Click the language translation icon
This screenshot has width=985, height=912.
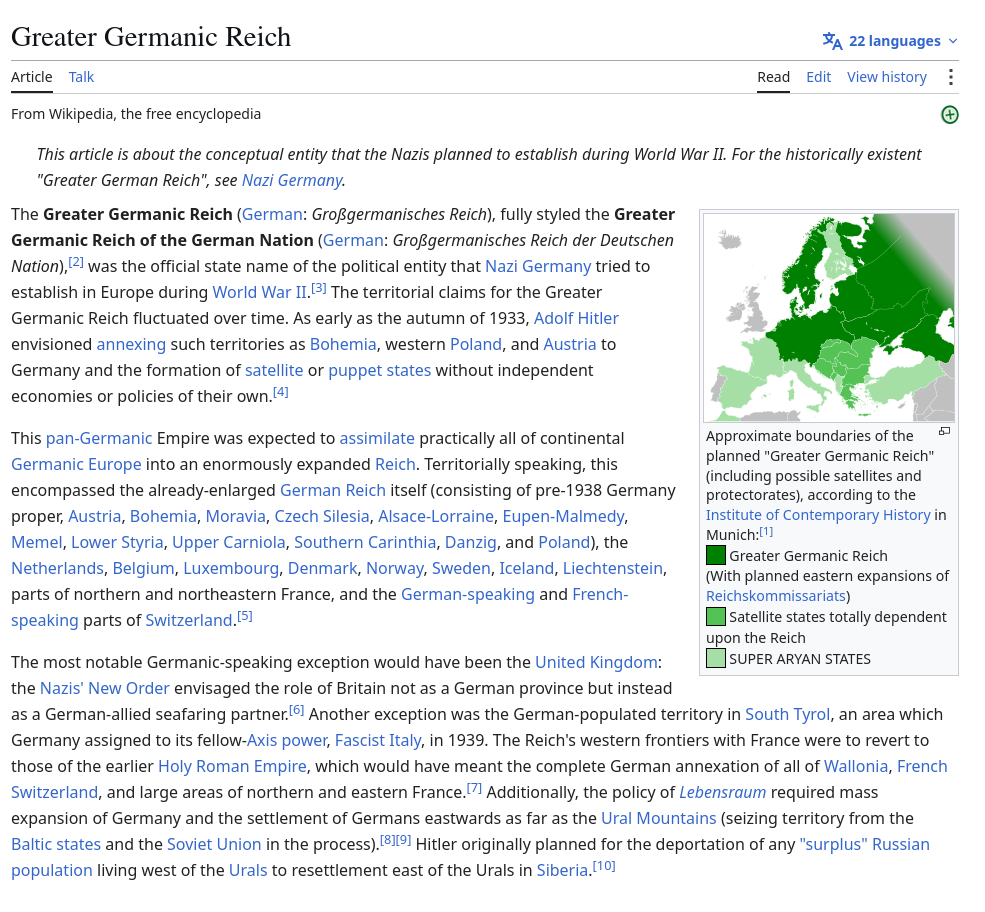[832, 41]
